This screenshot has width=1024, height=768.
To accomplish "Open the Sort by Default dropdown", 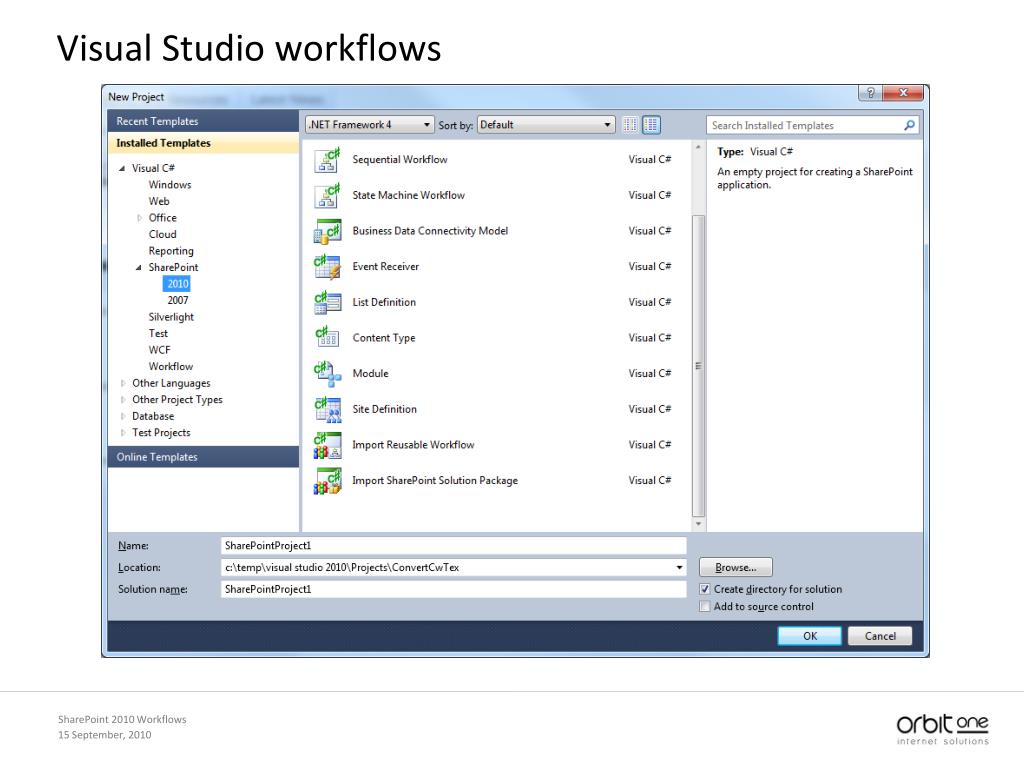I will [x=546, y=125].
